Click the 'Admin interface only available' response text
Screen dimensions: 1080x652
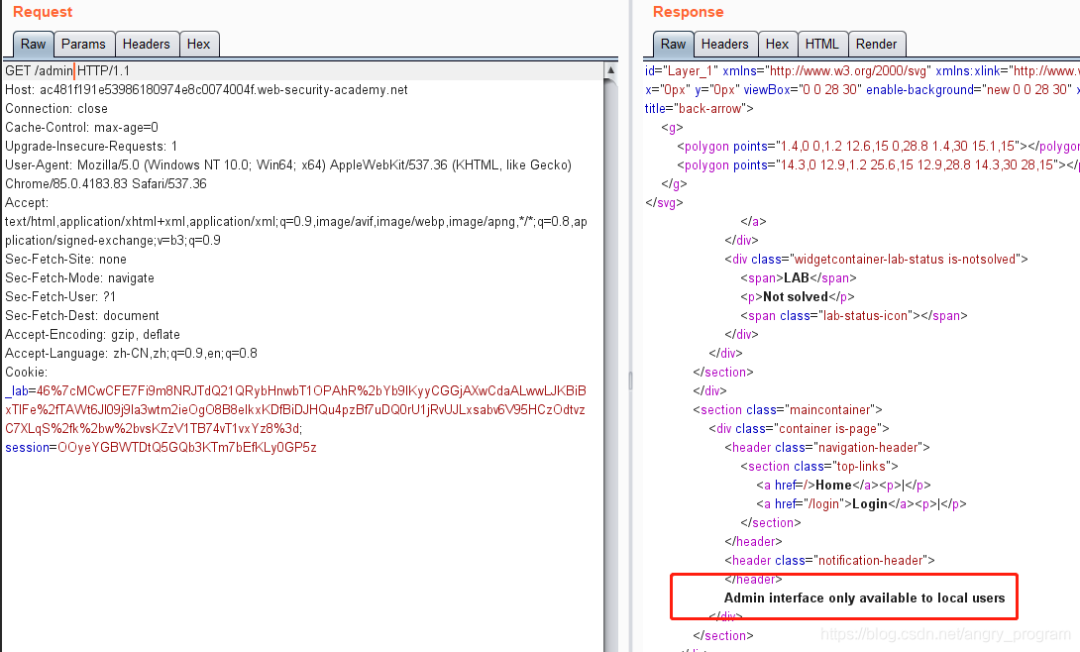tap(864, 598)
